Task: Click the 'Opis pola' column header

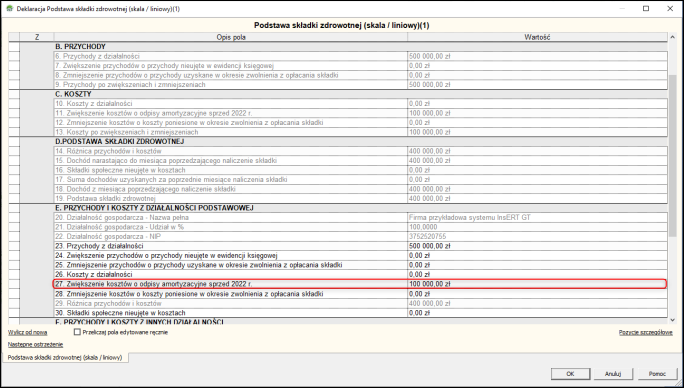Action: (x=231, y=38)
